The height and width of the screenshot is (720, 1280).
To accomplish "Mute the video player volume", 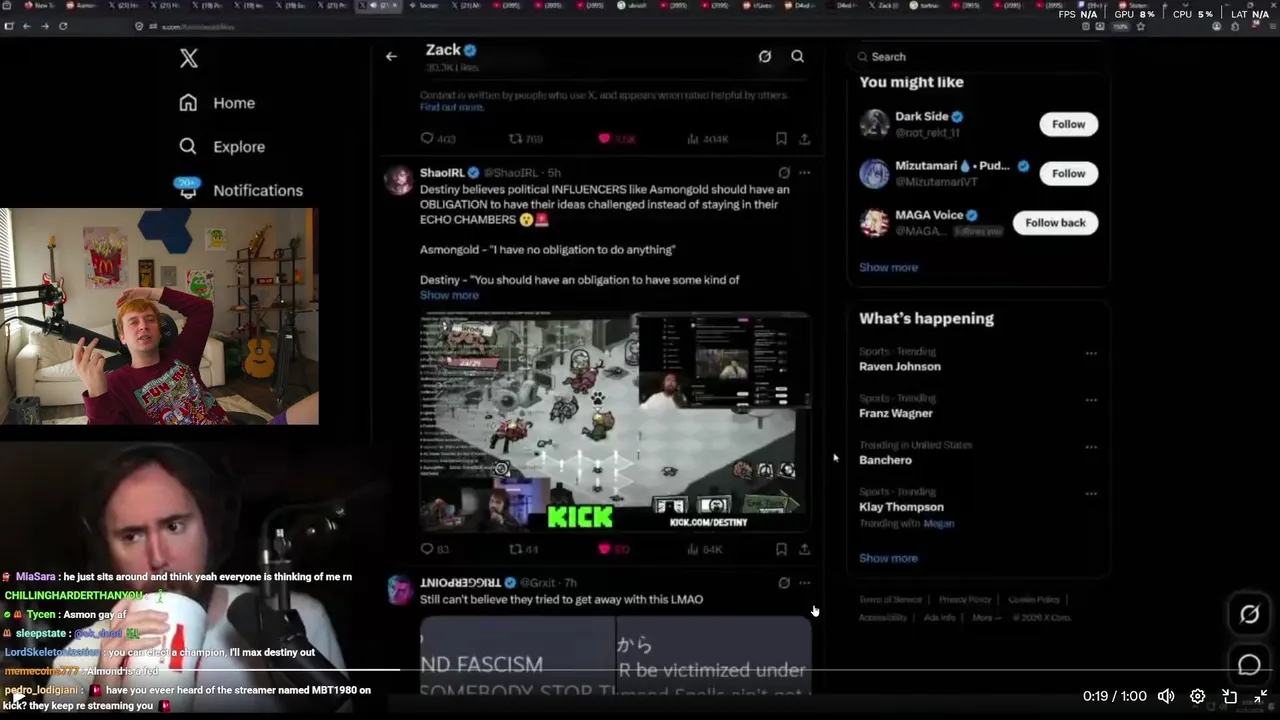I will pos(1166,696).
